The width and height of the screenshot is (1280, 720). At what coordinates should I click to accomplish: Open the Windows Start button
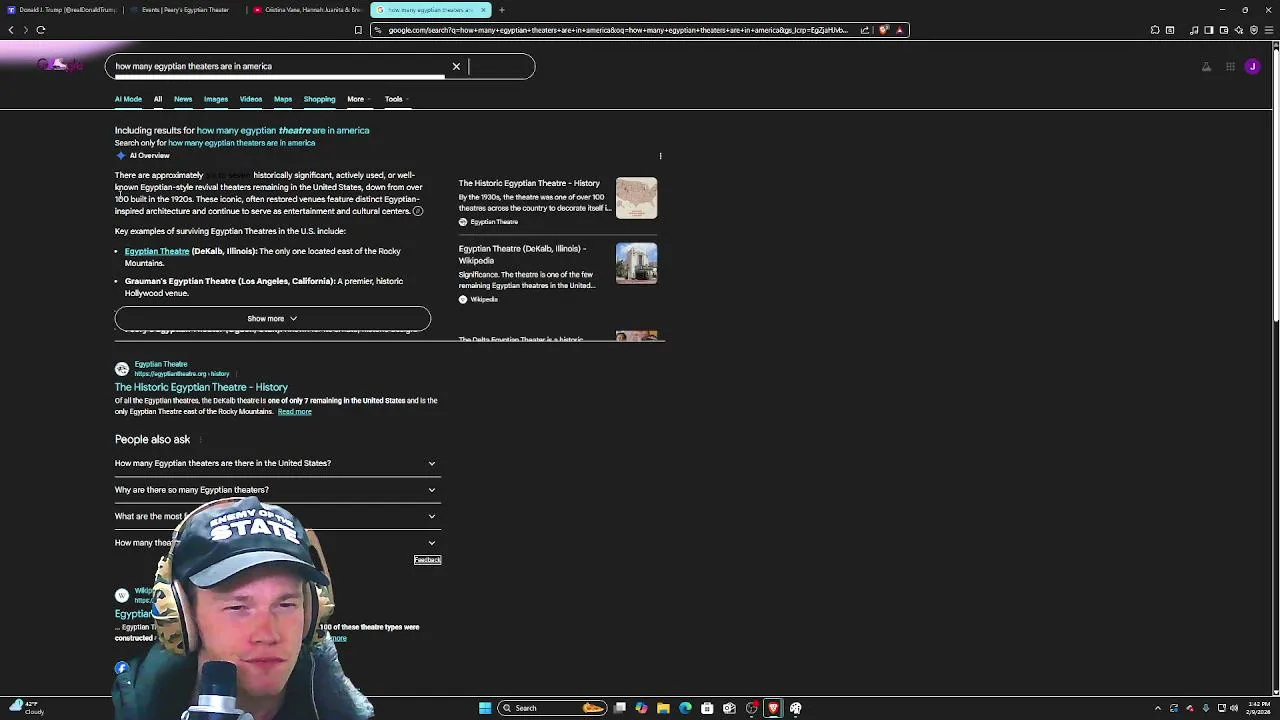pos(485,708)
